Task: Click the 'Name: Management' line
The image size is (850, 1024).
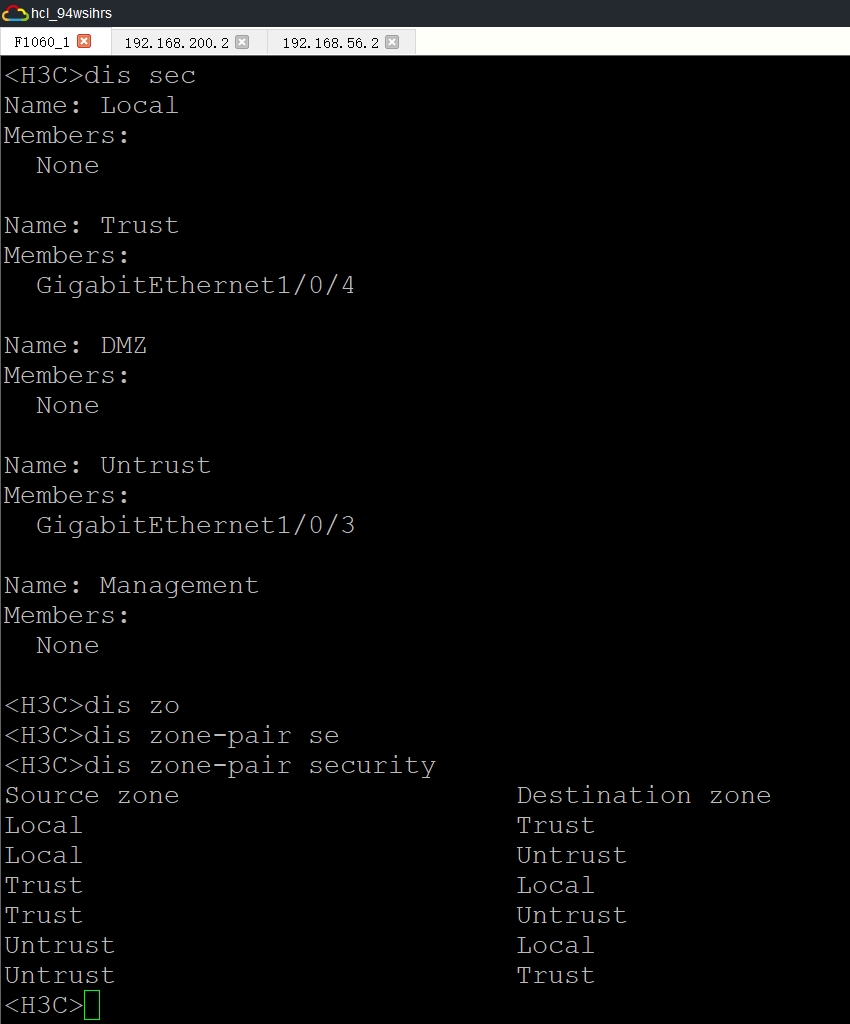Action: [131, 585]
